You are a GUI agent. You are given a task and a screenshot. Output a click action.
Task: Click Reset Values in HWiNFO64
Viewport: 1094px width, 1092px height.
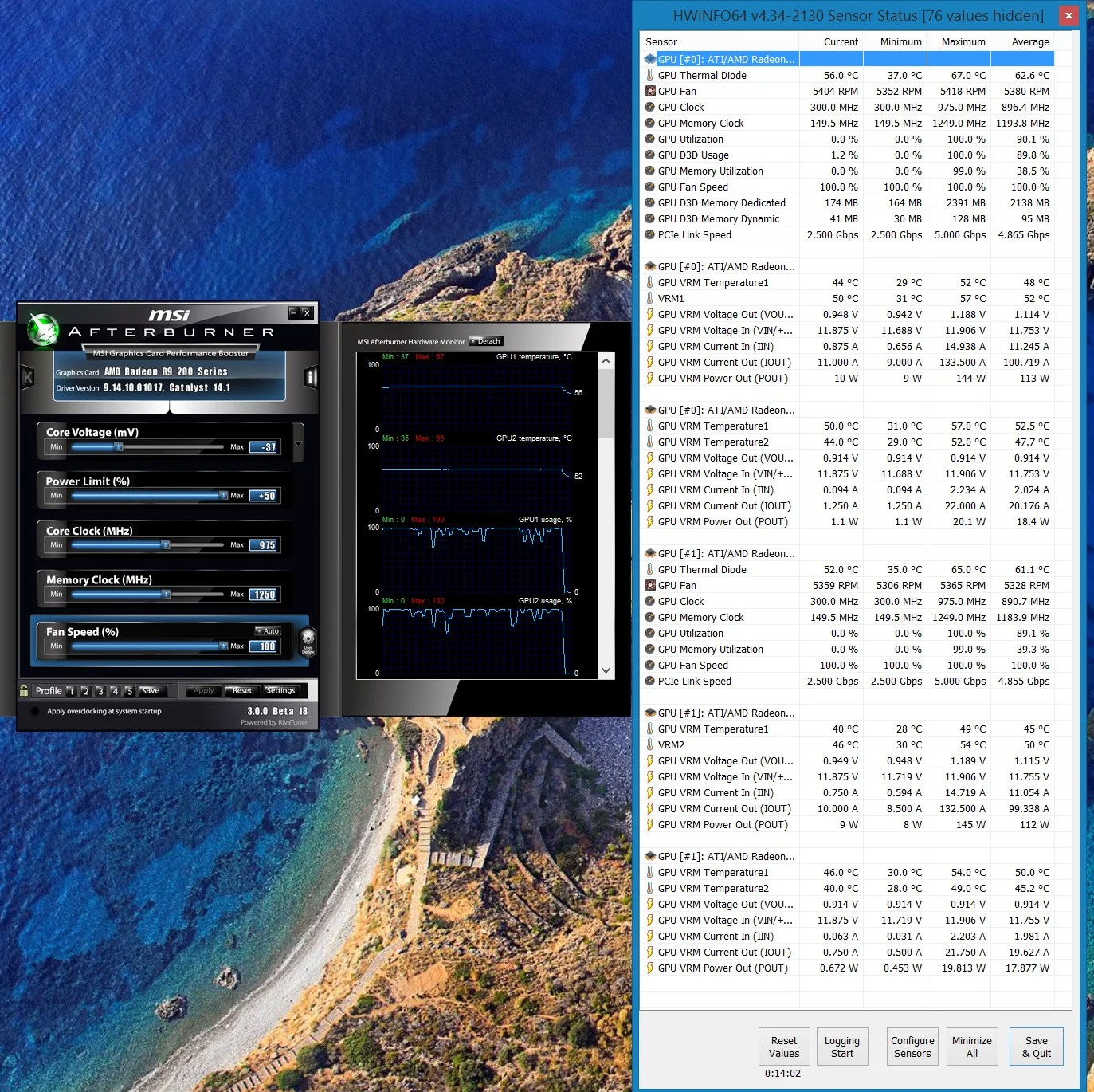tap(784, 1047)
